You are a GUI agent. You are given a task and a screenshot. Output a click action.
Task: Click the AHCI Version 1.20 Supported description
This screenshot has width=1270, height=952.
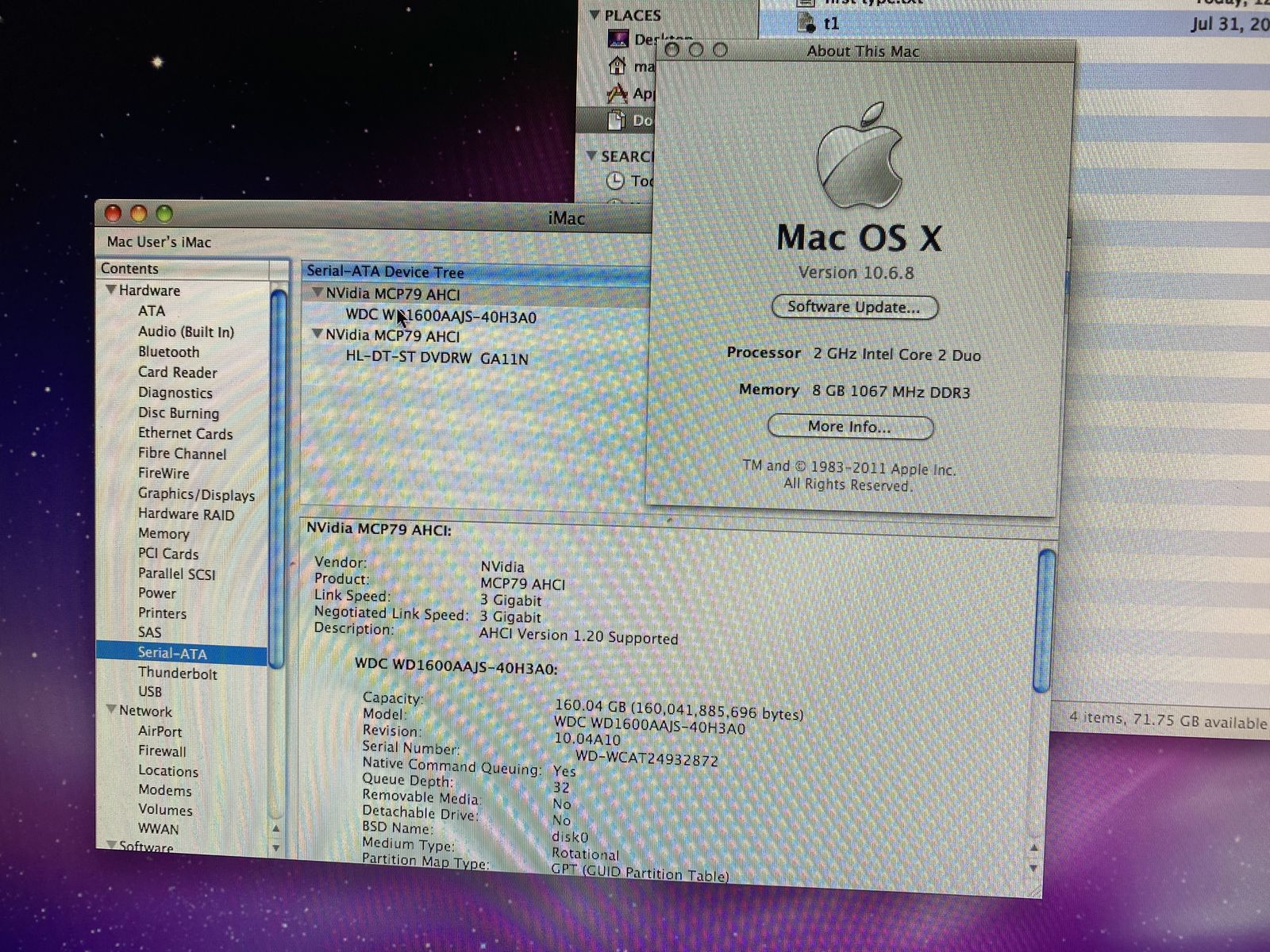point(579,636)
